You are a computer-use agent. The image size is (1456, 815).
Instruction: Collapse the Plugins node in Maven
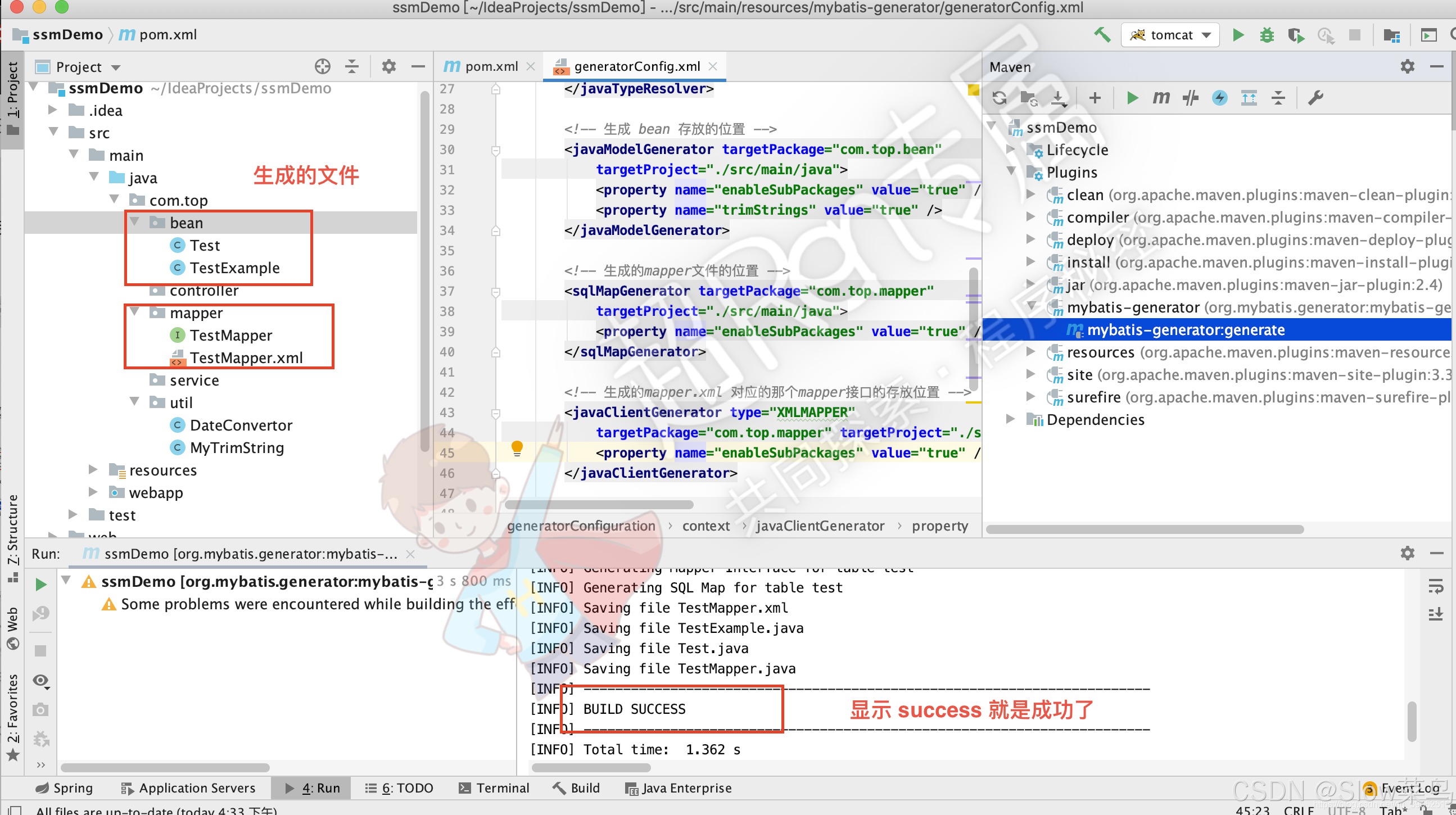pos(1011,171)
